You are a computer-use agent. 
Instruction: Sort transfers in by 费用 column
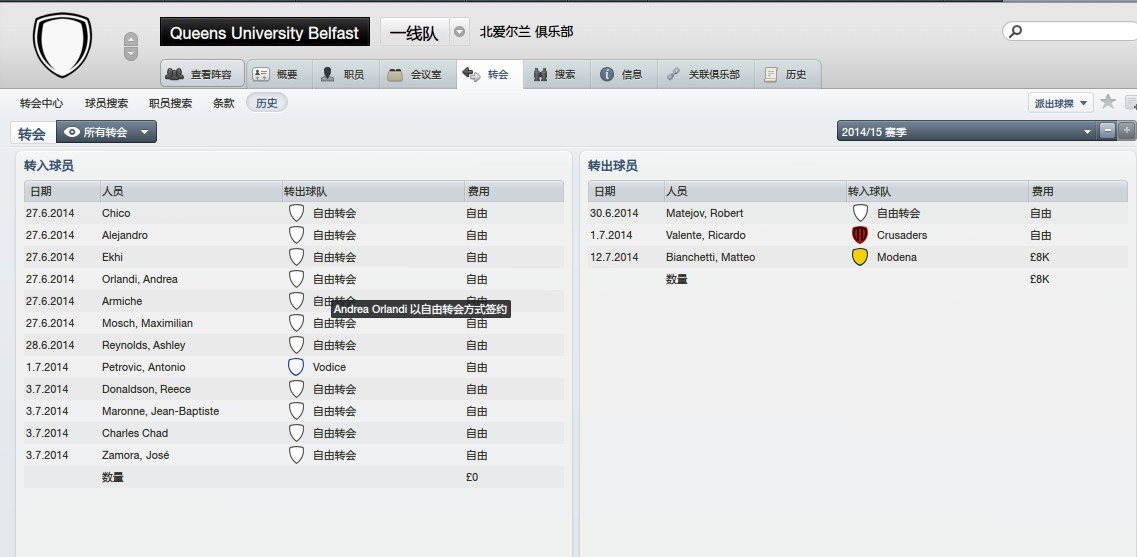coord(513,191)
